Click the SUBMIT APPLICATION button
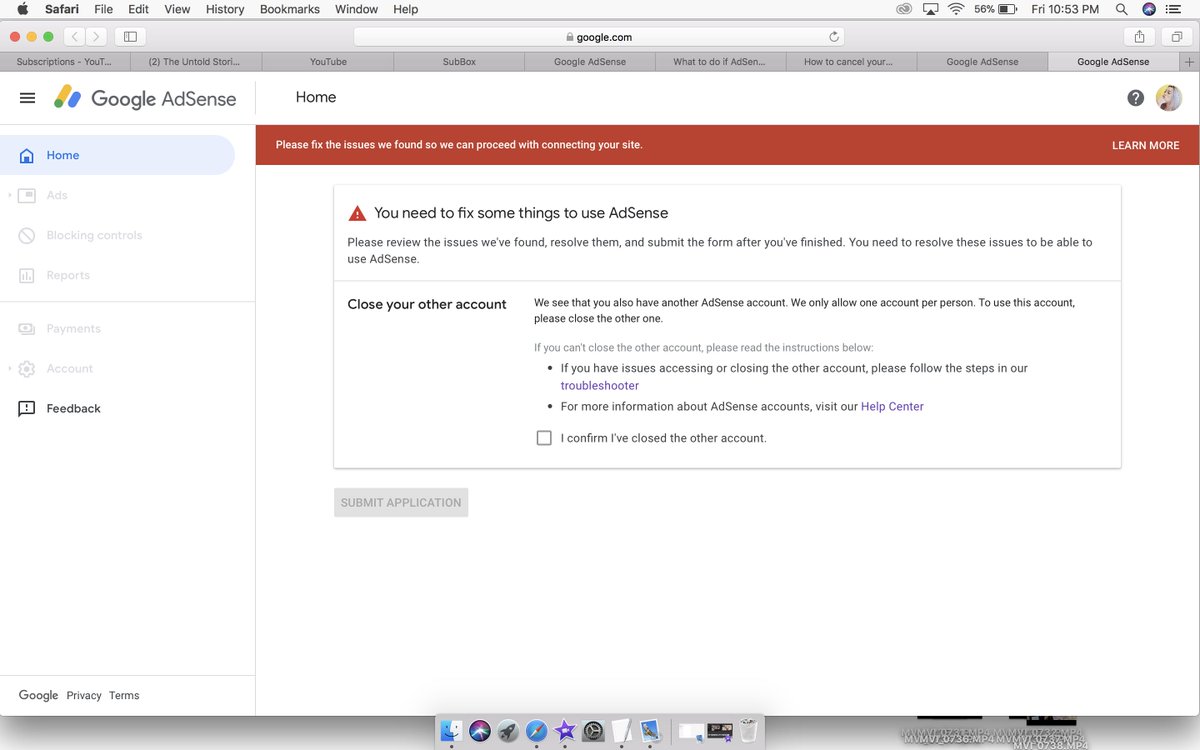 click(x=401, y=502)
